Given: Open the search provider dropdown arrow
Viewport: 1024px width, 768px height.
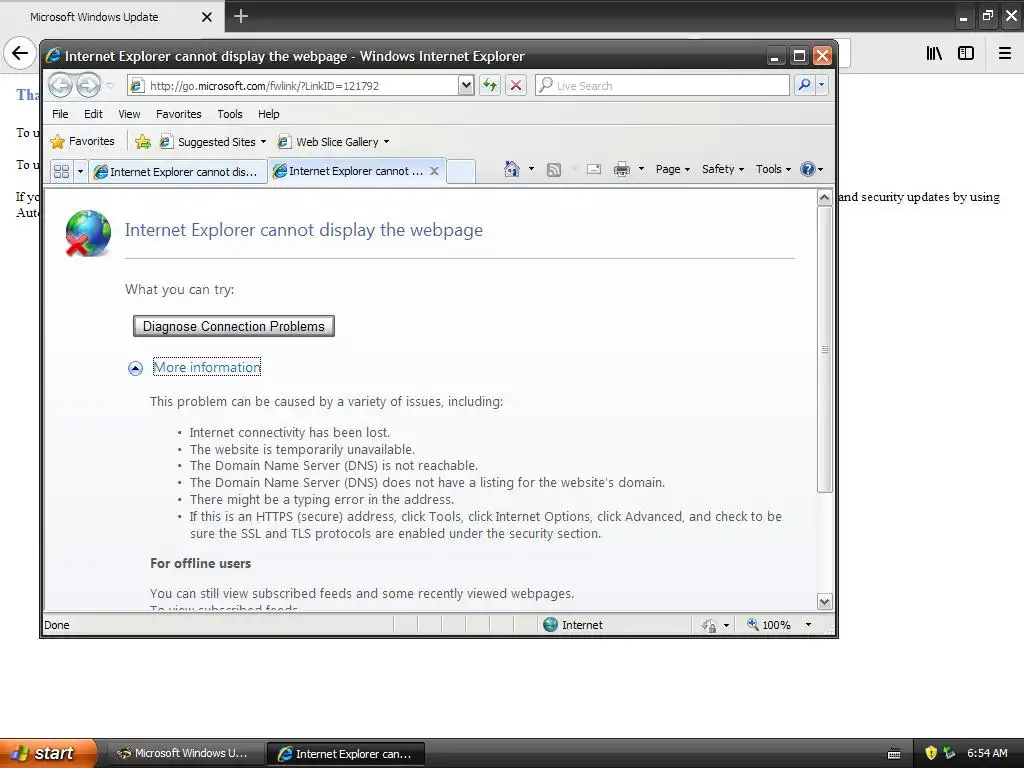Looking at the screenshot, I should click(822, 85).
